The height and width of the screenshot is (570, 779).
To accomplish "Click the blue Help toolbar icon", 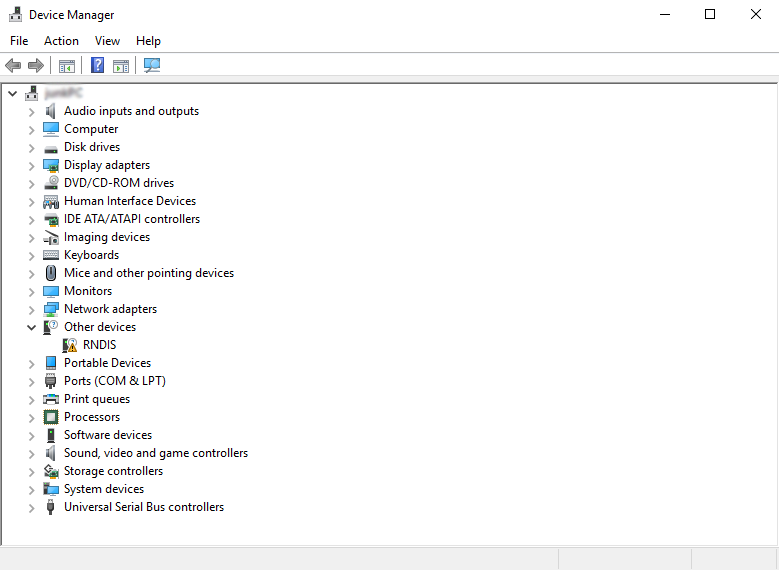I will [97, 66].
